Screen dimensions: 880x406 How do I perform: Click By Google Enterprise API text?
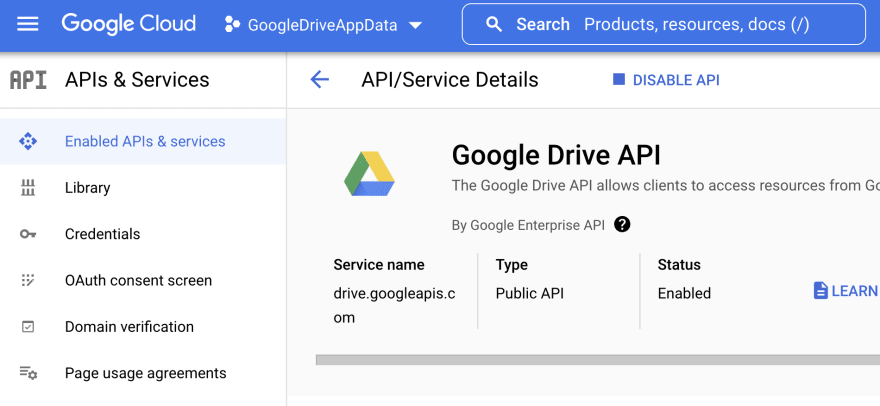[x=528, y=225]
